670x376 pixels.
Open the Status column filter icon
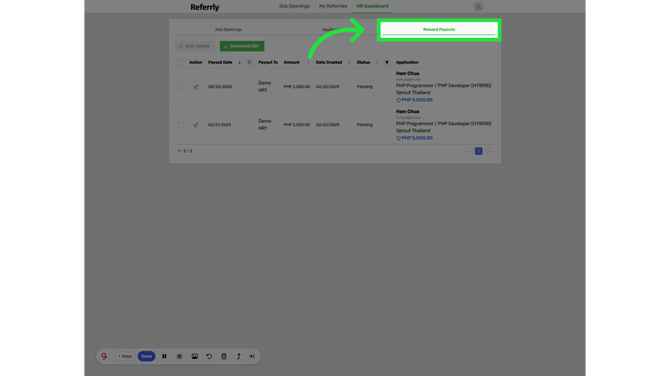[x=387, y=62]
